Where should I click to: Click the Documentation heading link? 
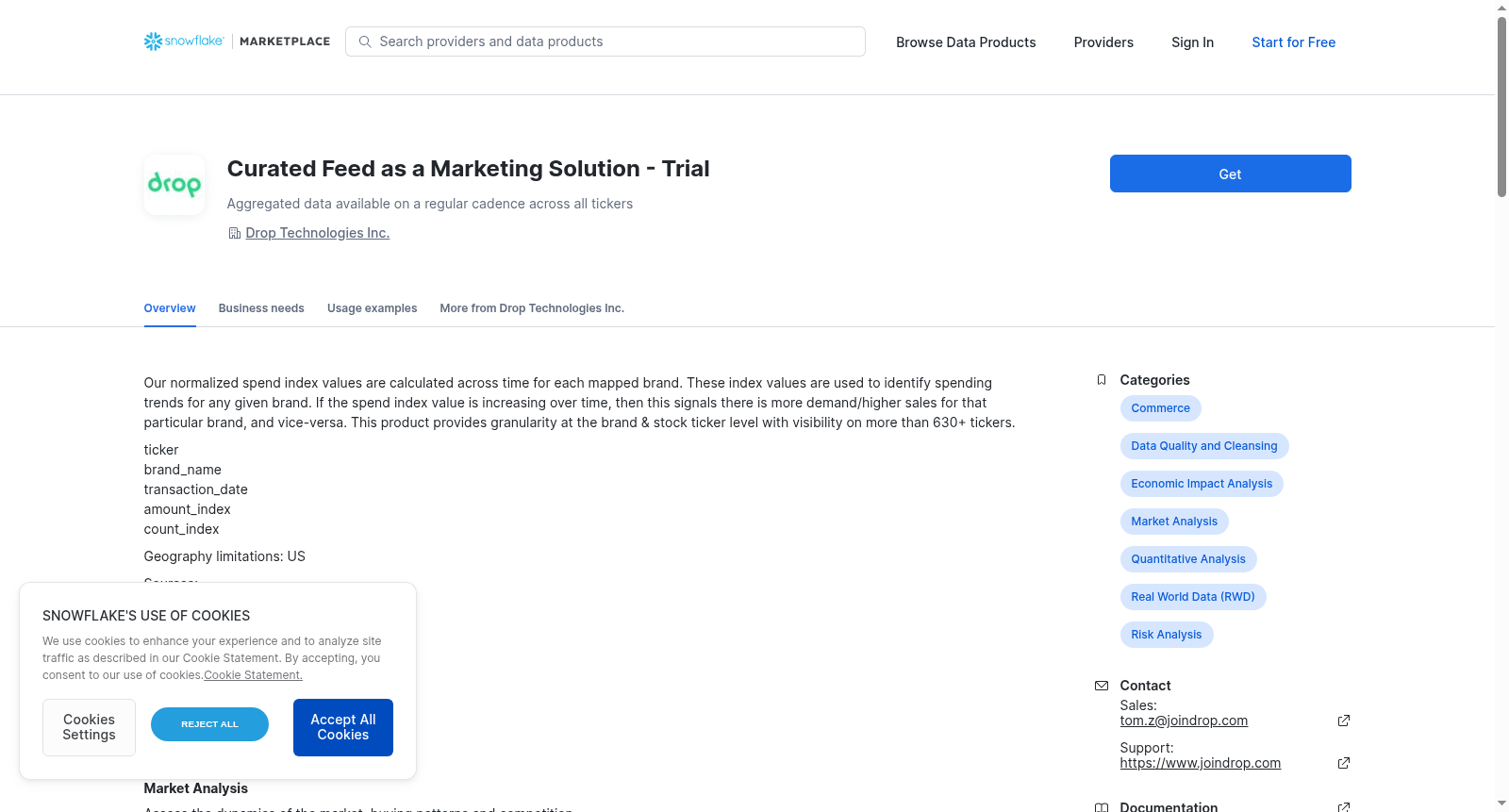pyautogui.click(x=1169, y=807)
